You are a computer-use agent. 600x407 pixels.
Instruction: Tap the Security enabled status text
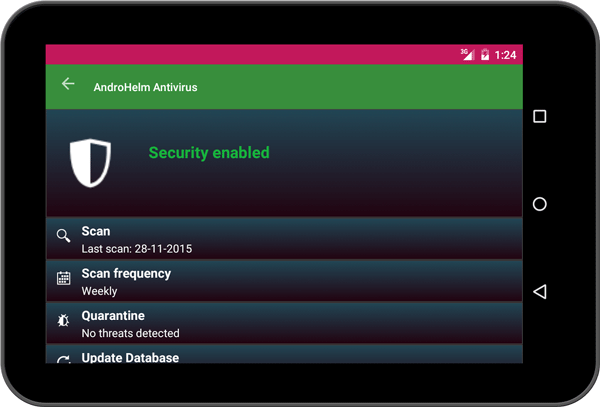point(209,153)
